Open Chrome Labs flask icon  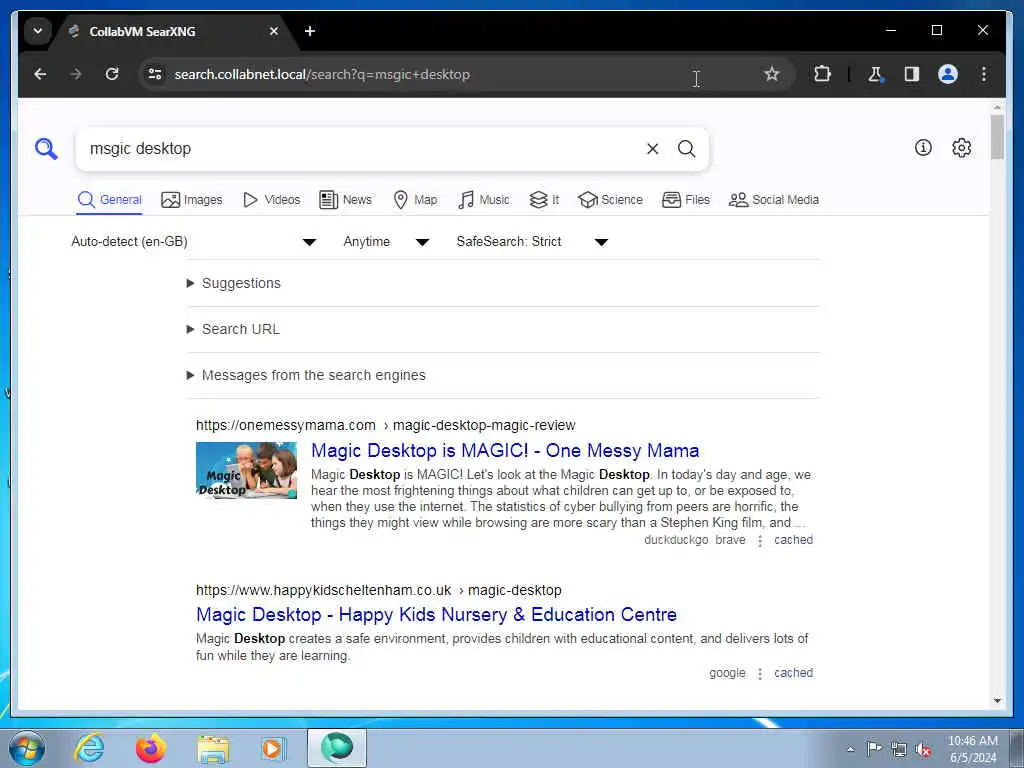pos(875,74)
